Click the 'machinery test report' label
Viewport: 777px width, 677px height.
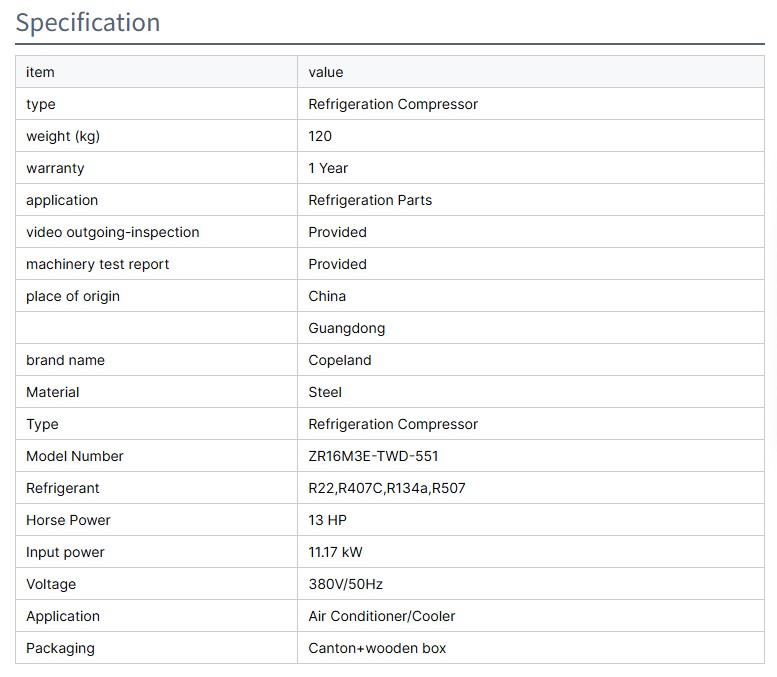point(97,264)
